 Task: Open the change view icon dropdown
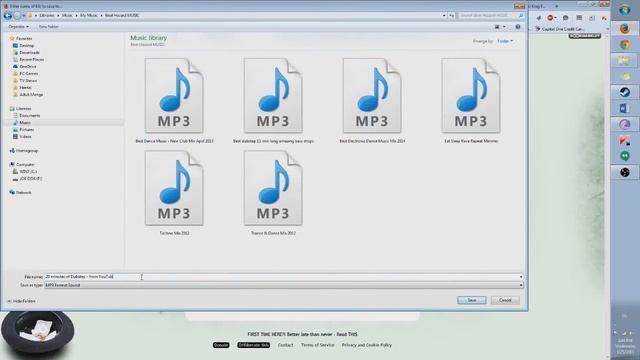pos(504,27)
